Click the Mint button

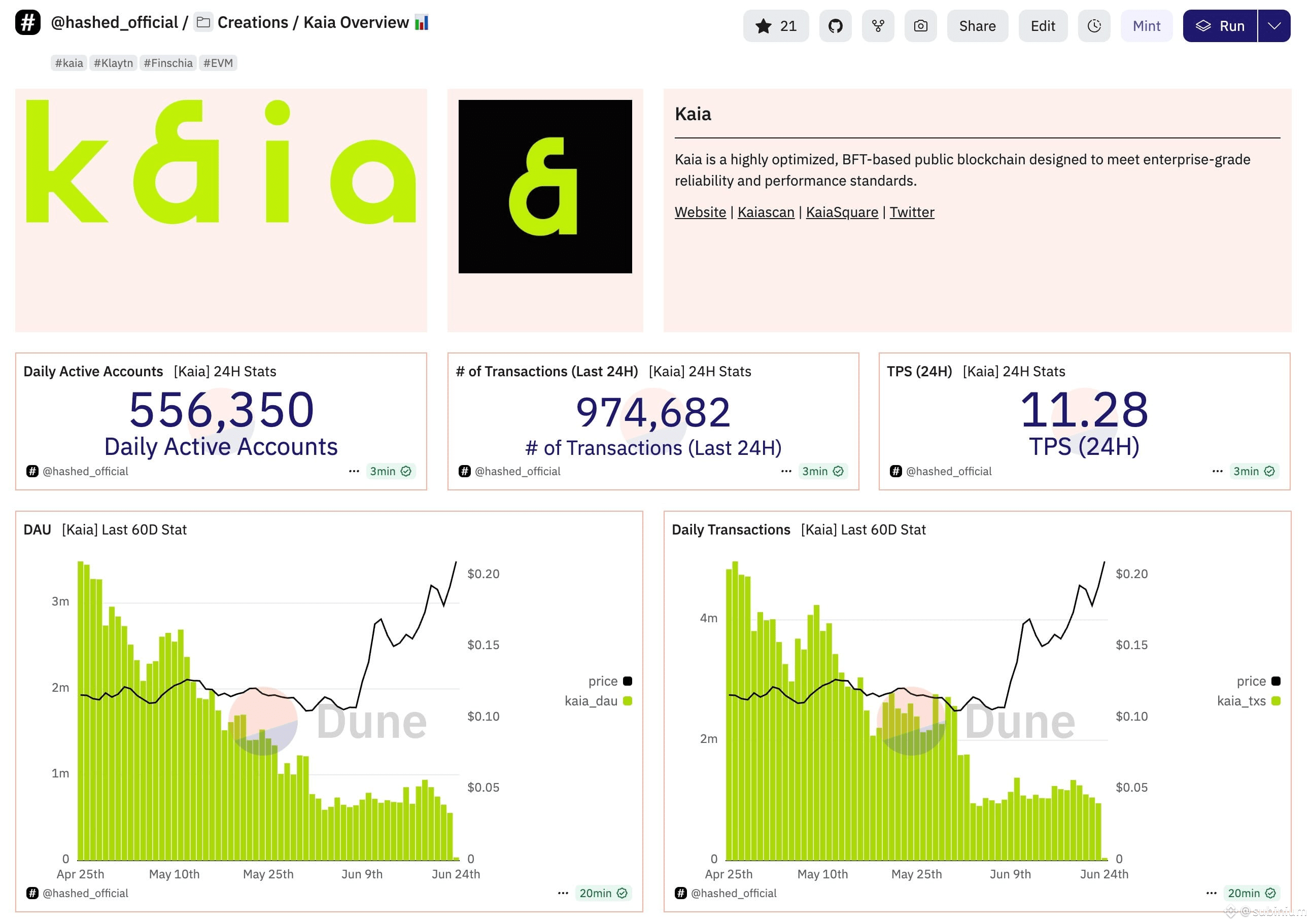pos(1147,26)
